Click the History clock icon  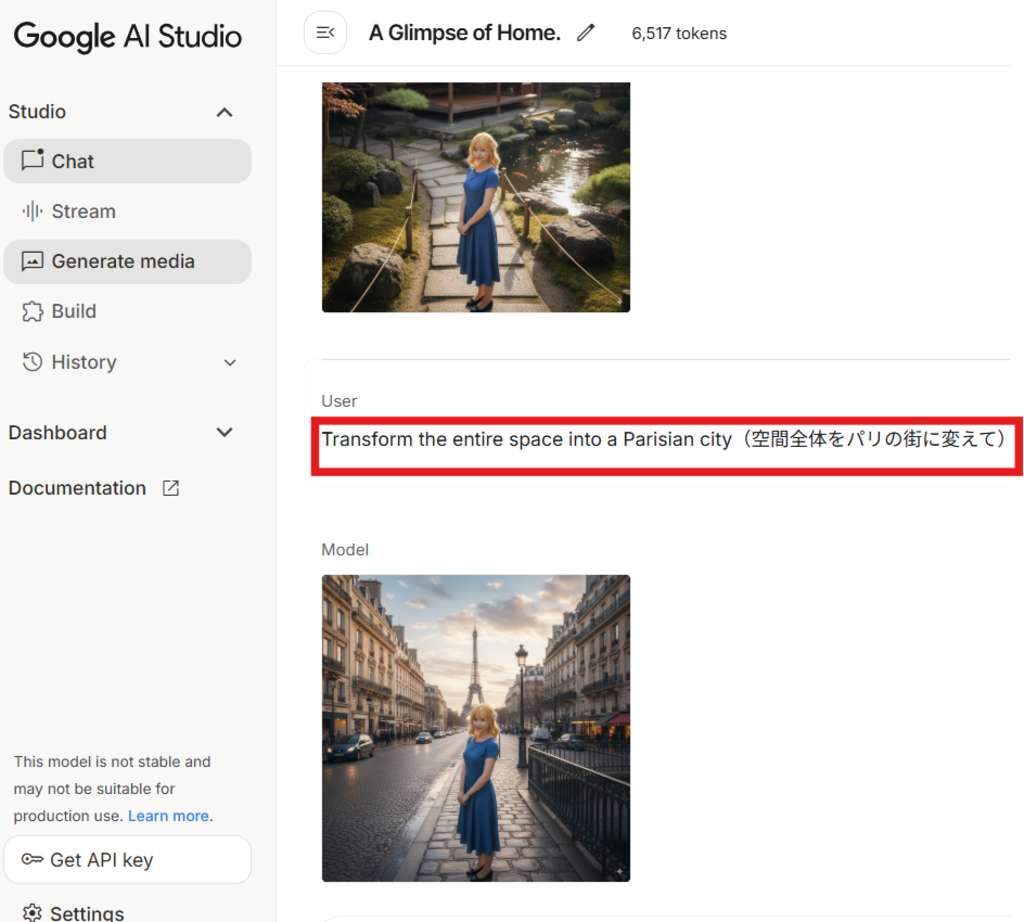tap(33, 362)
